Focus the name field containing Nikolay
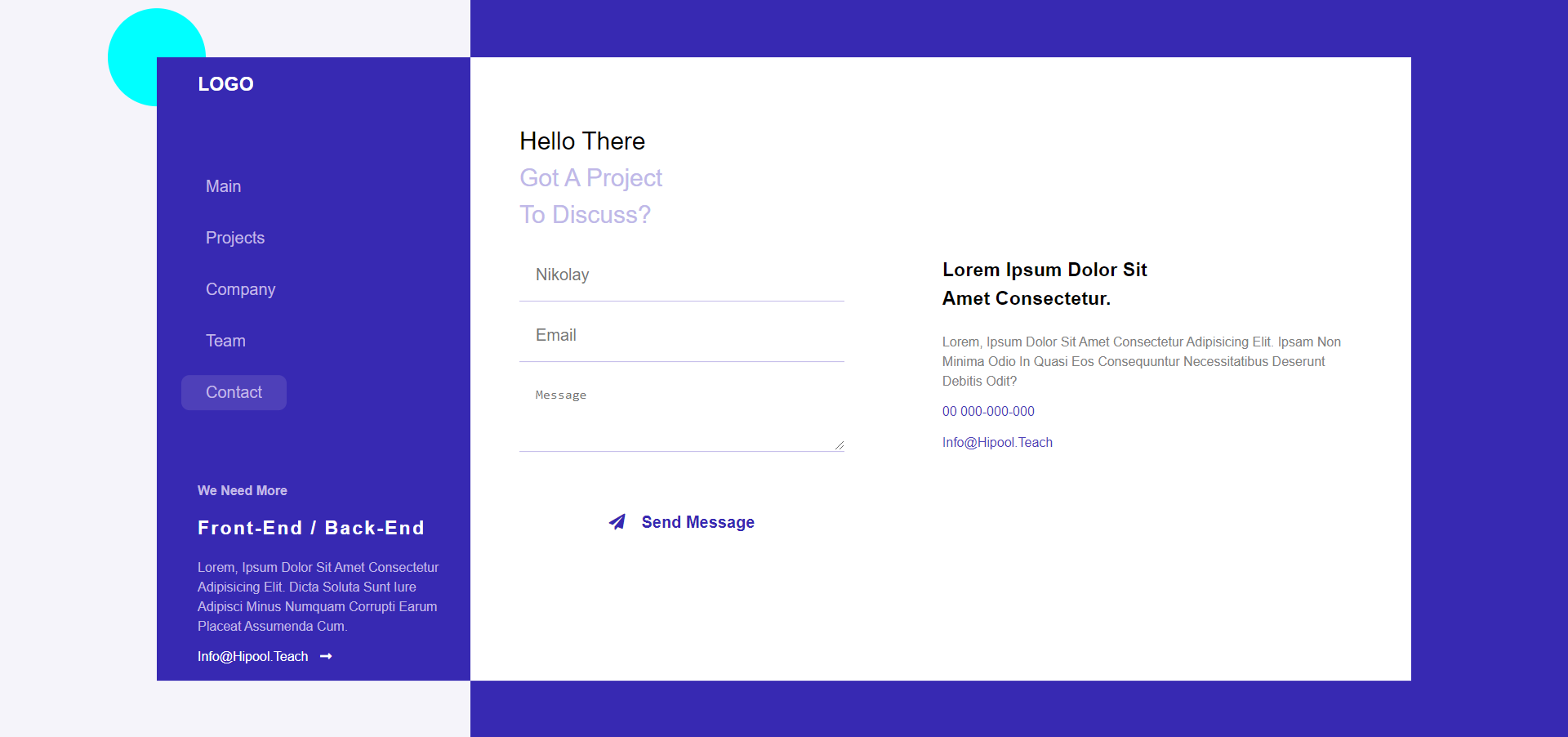The height and width of the screenshot is (737, 1568). [x=681, y=275]
